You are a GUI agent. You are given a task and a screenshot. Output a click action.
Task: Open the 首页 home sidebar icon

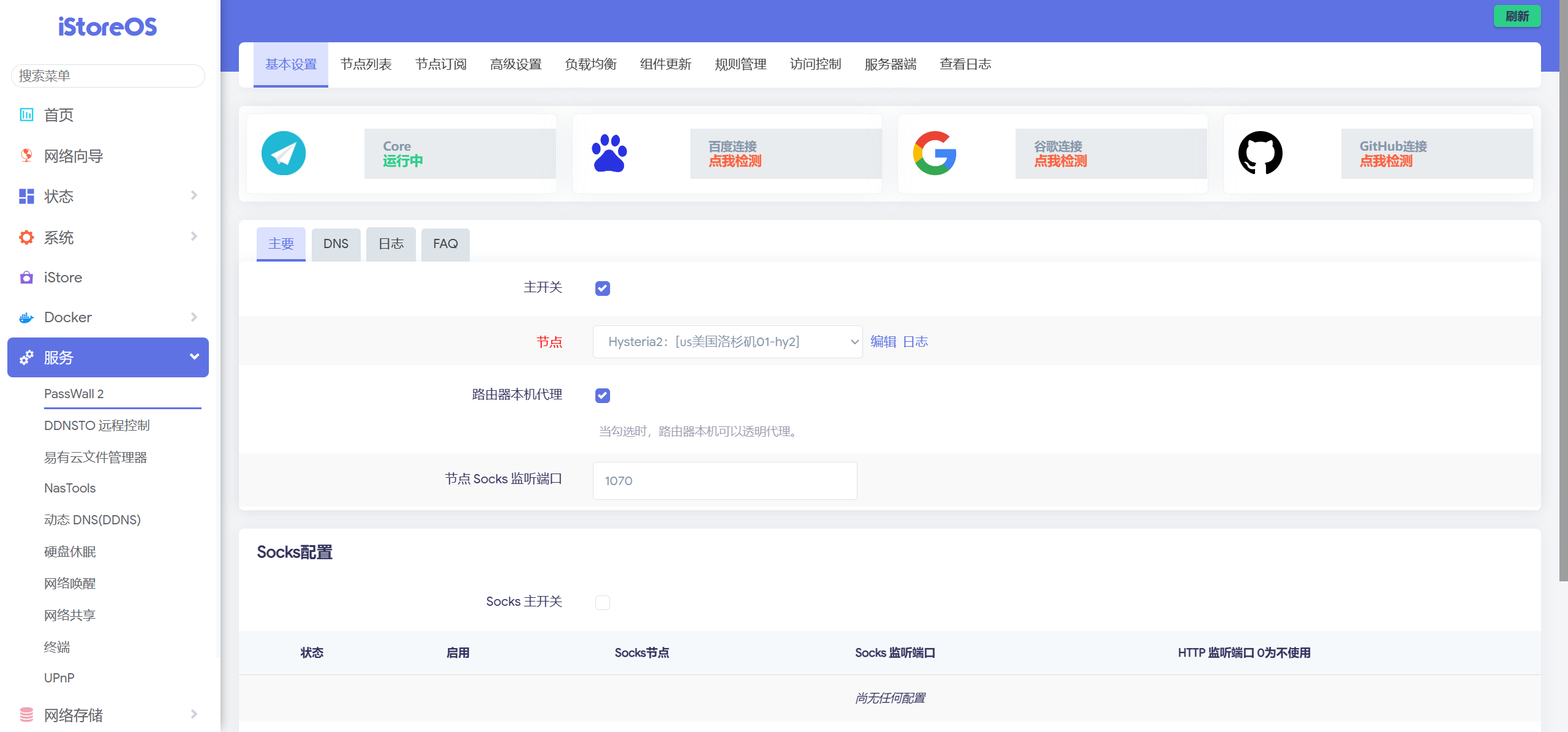pyautogui.click(x=26, y=115)
